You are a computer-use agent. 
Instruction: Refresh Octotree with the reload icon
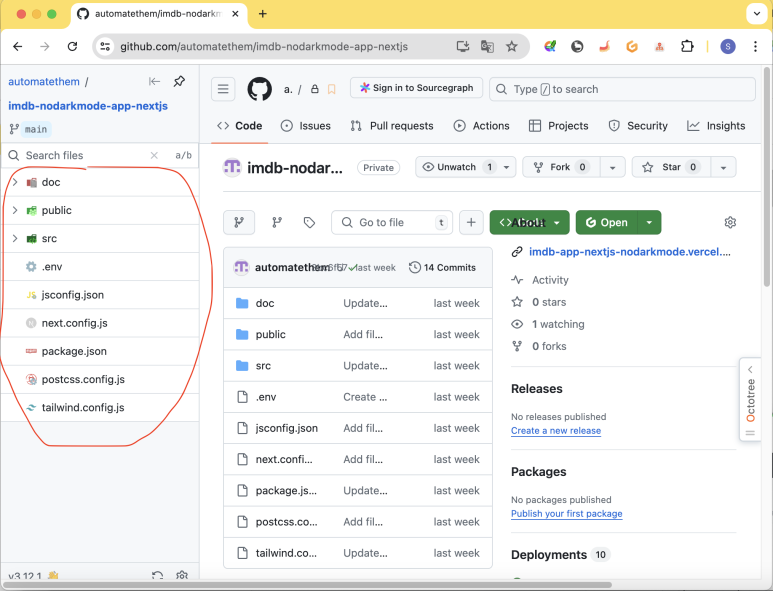coord(157,575)
